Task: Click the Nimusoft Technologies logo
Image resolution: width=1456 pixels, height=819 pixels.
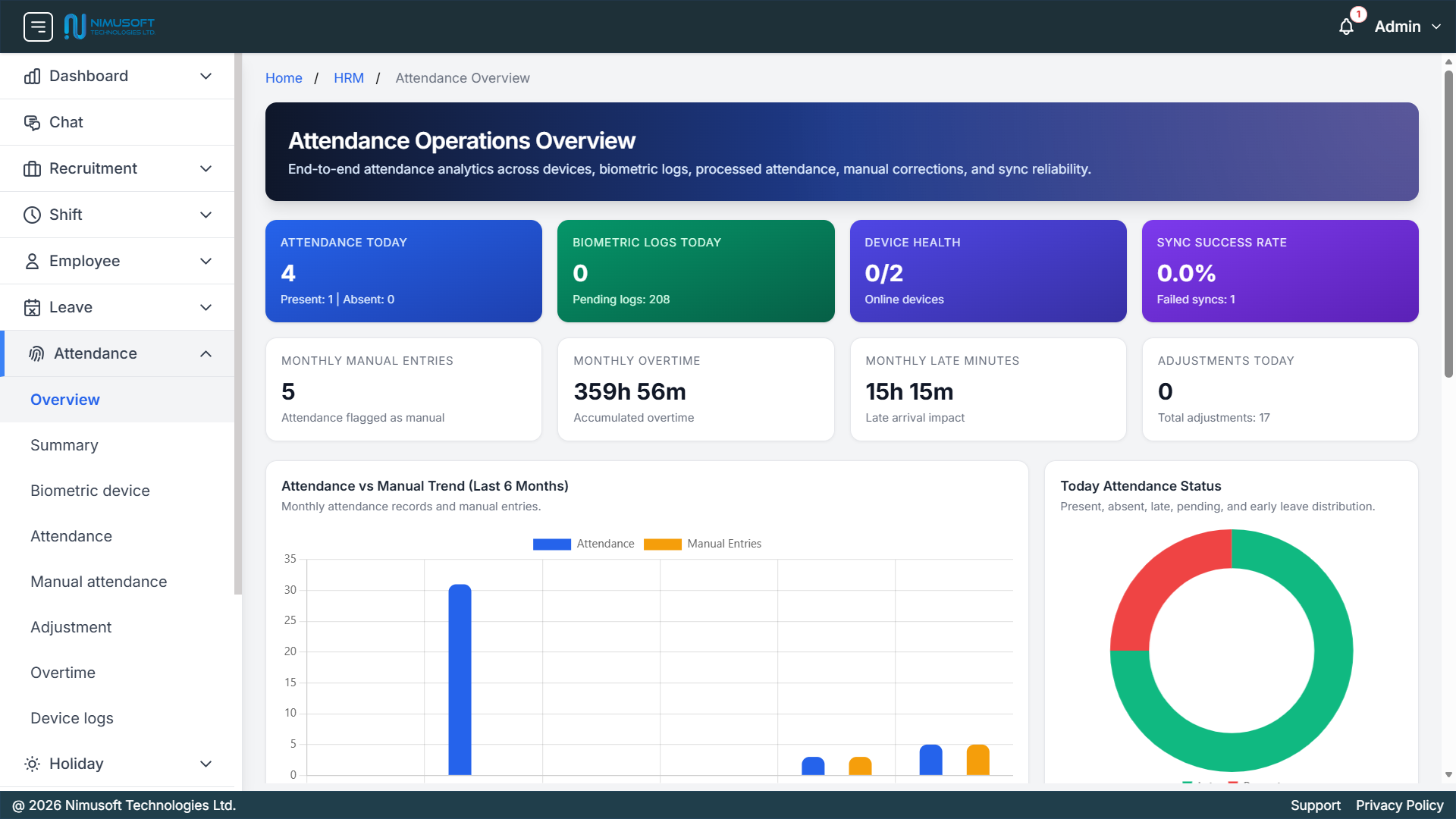Action: (x=109, y=26)
